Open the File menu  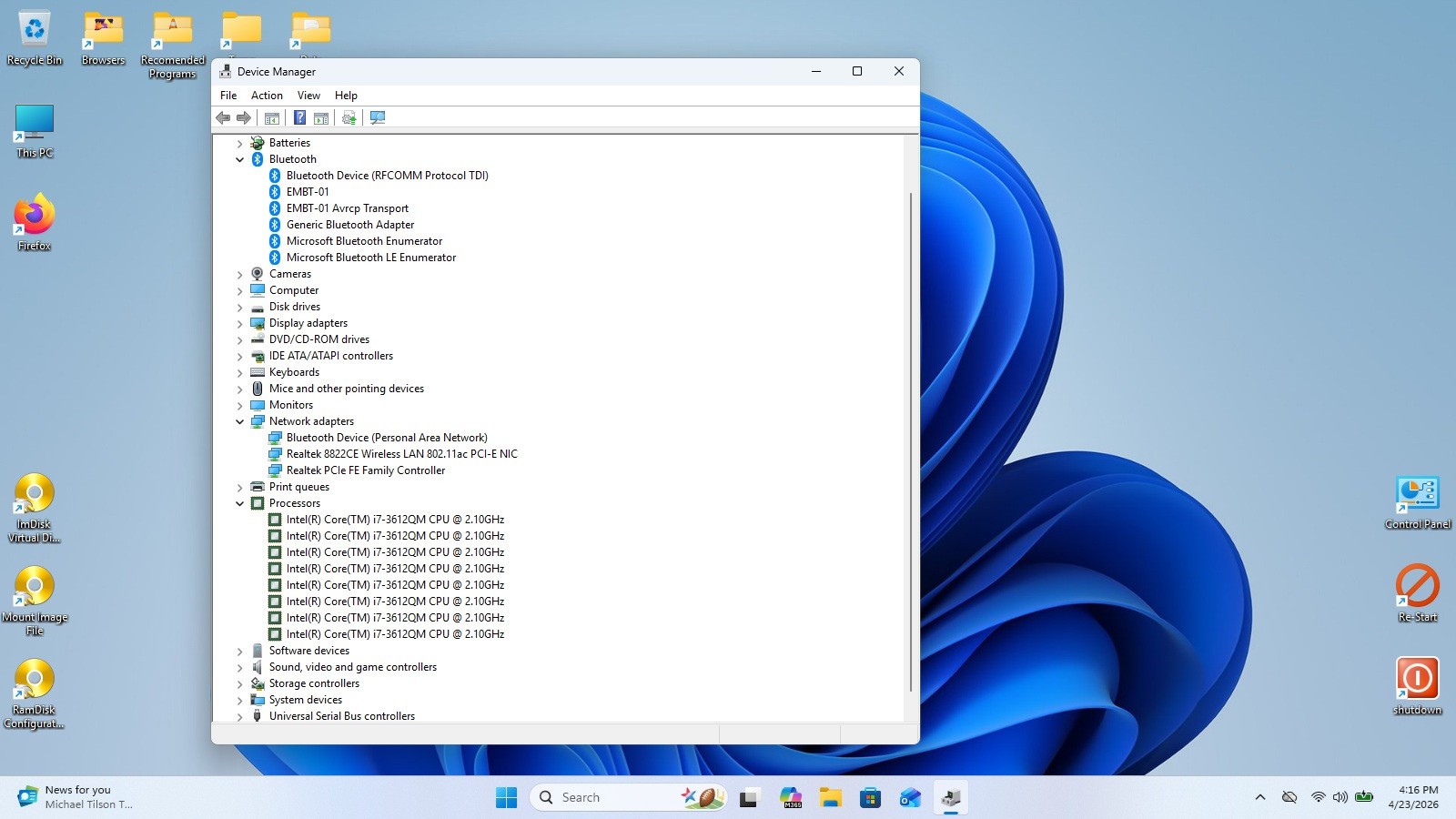(x=228, y=96)
